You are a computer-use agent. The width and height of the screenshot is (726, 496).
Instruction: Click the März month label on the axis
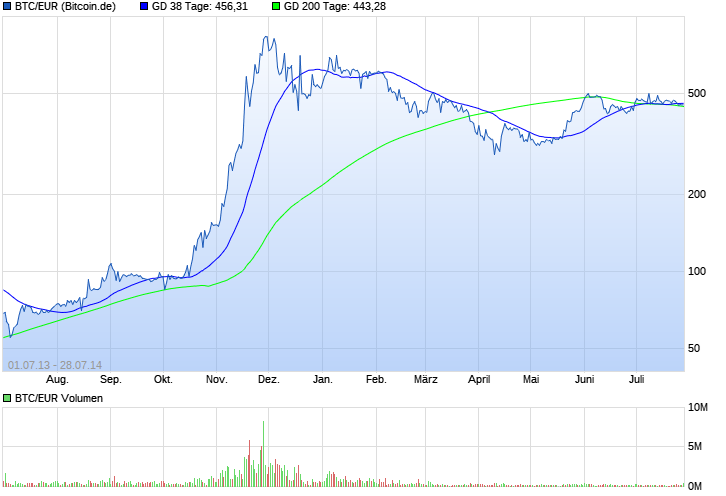(426, 379)
